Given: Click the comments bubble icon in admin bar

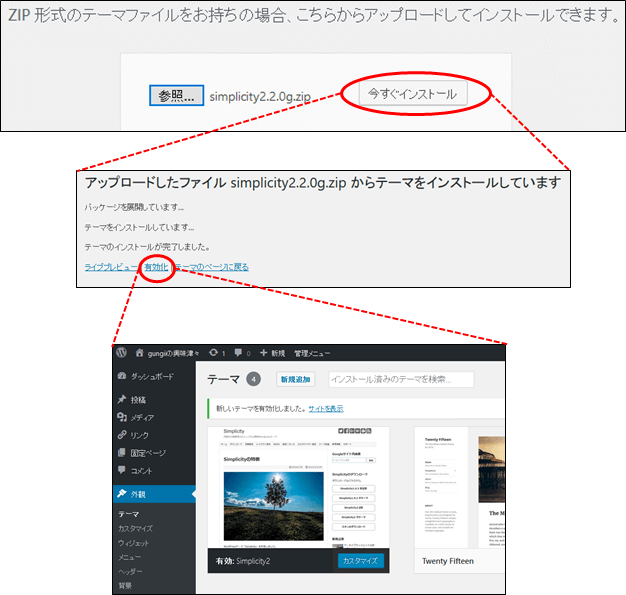Looking at the screenshot, I should [238, 353].
